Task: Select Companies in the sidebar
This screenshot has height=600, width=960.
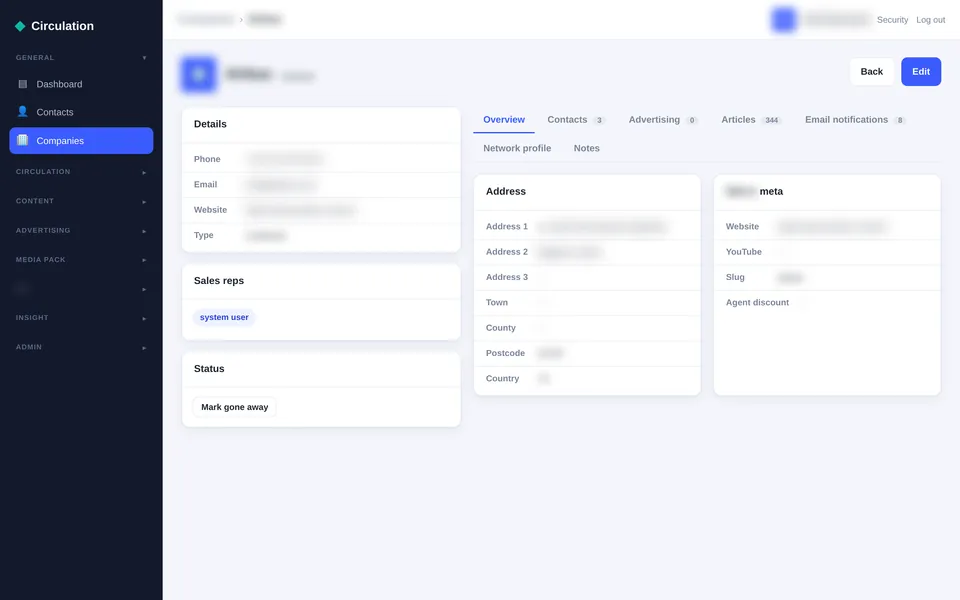Action: (81, 140)
